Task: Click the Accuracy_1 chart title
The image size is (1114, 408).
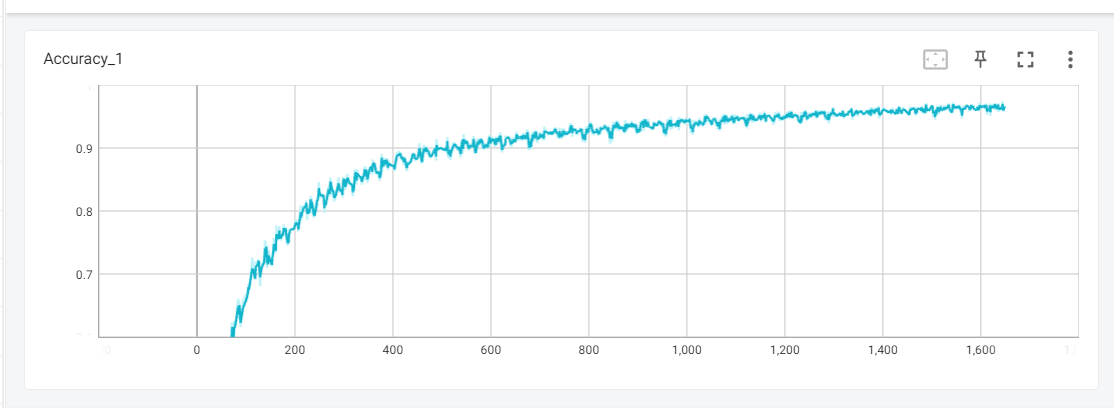Action: [x=83, y=59]
